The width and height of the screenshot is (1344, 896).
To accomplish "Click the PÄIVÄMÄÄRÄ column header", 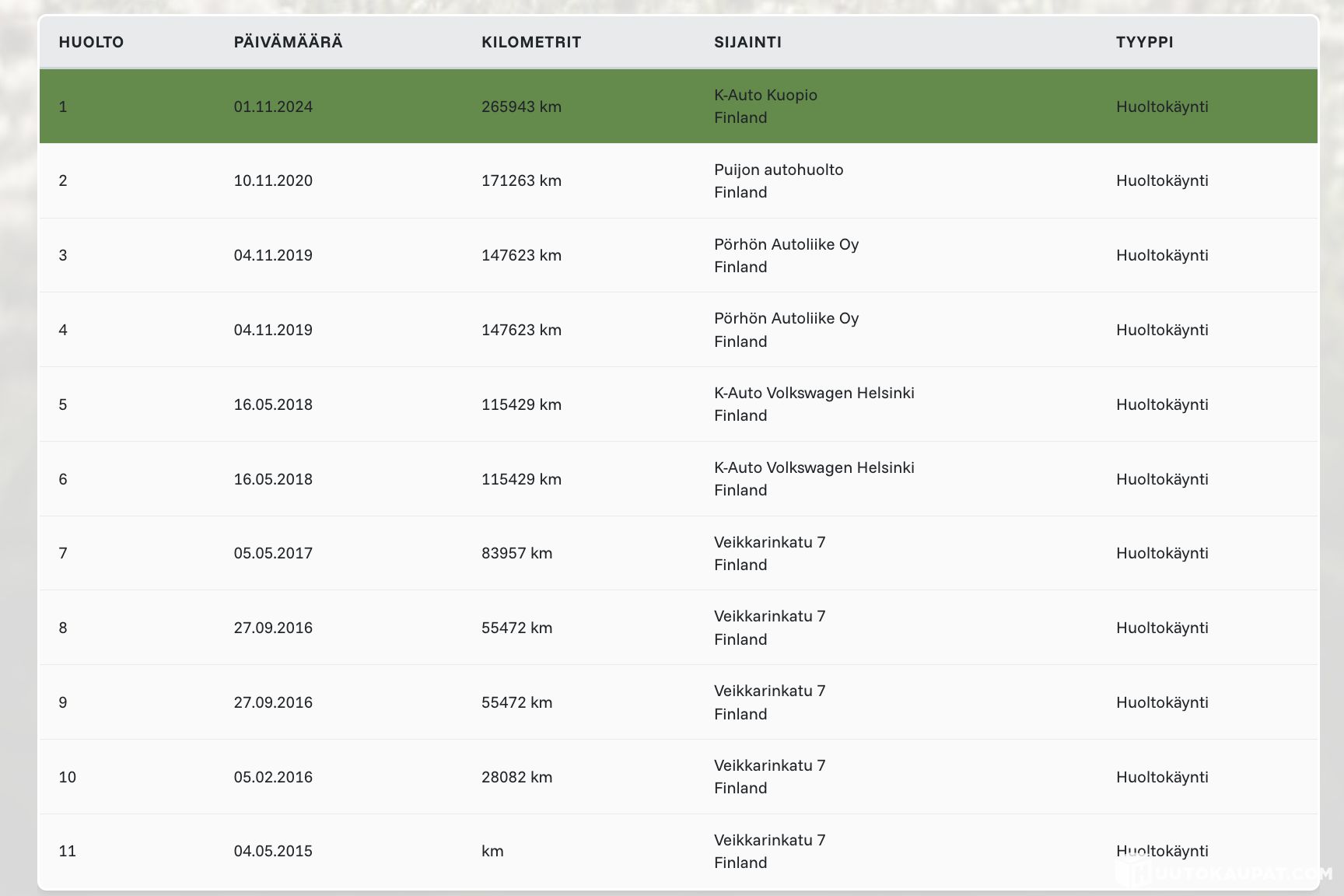I will point(288,42).
